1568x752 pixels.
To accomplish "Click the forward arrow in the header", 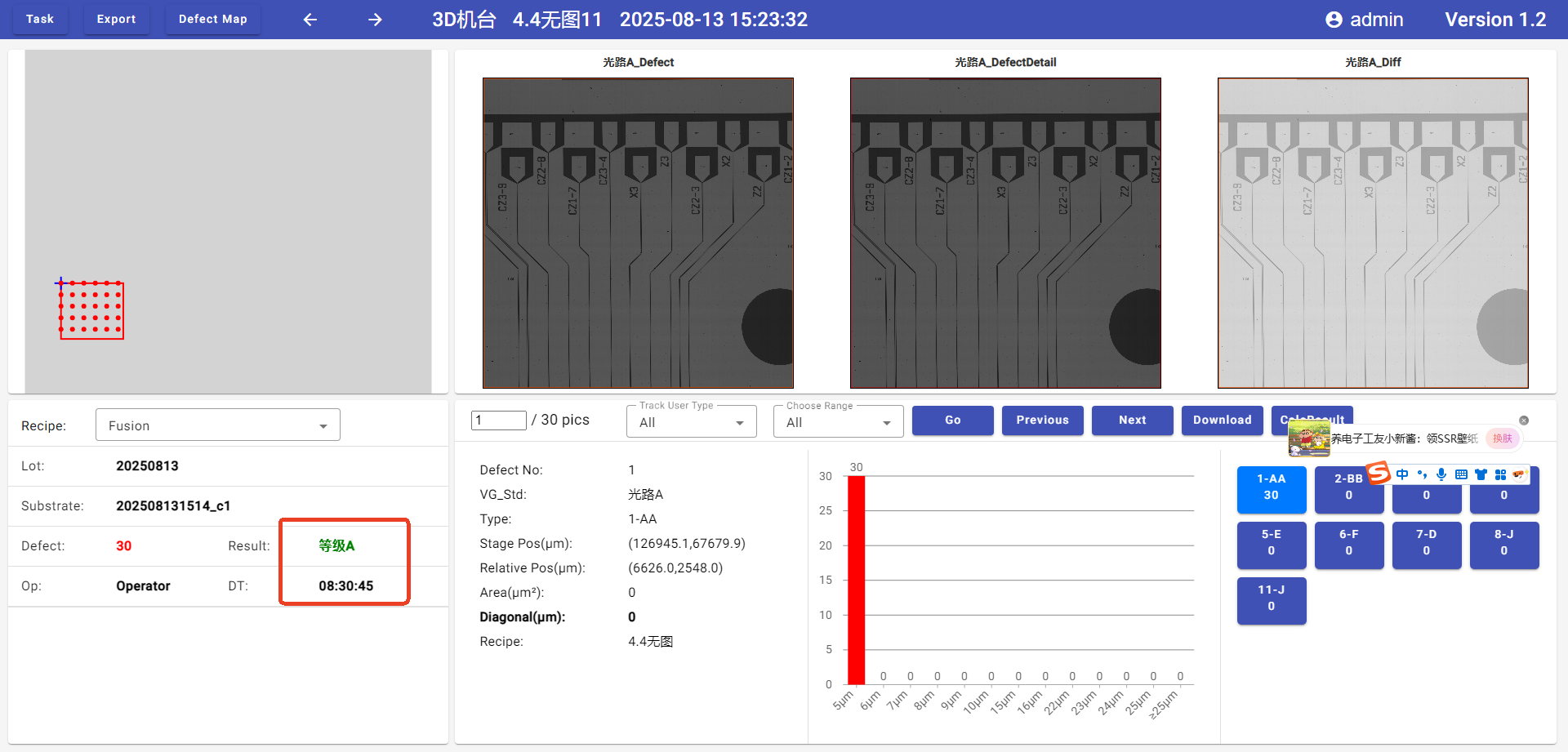I will [375, 20].
